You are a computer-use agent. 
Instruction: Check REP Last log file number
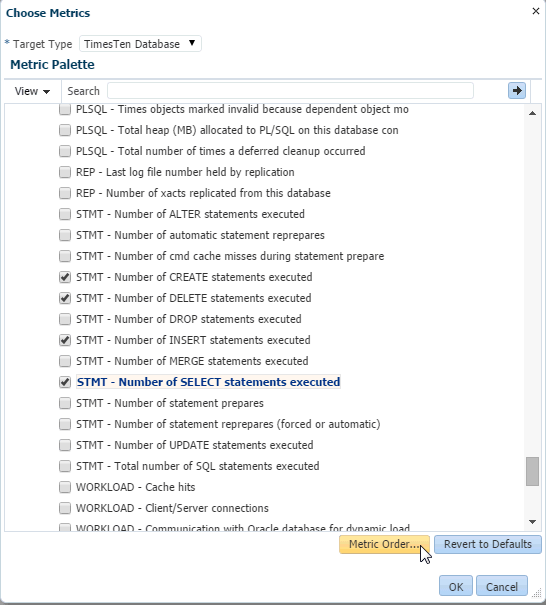pos(65,172)
